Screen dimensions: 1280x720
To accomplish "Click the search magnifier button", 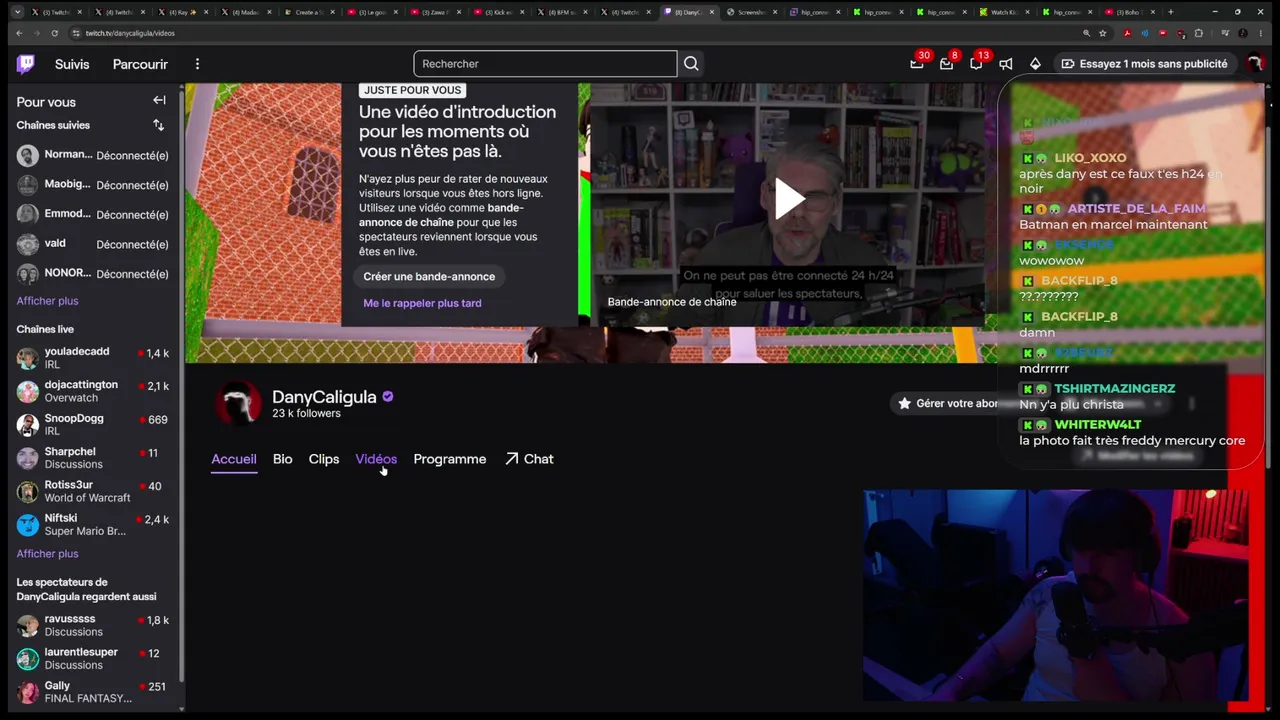I will pos(691,64).
